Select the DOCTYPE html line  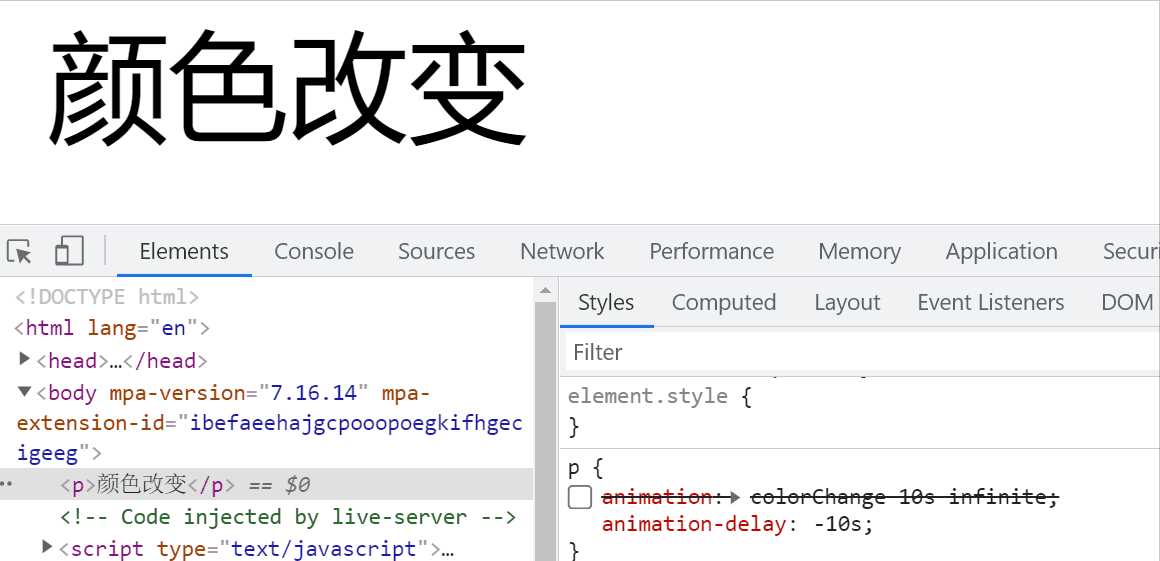click(107, 297)
